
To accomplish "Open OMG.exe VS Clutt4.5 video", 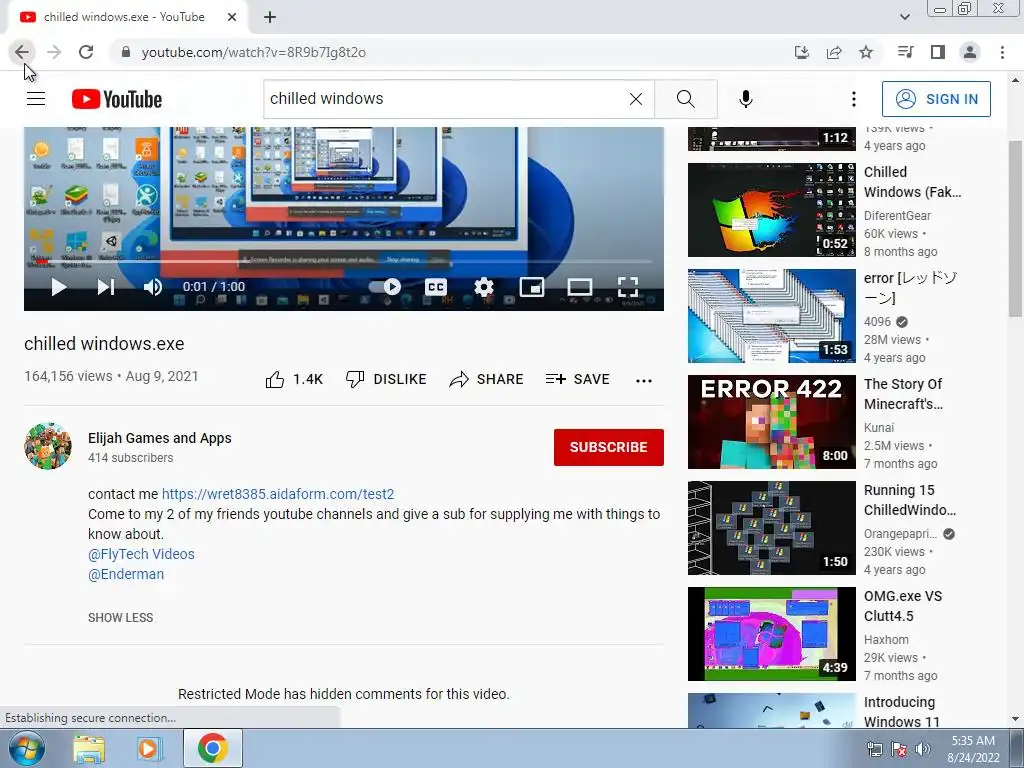I will coord(771,634).
